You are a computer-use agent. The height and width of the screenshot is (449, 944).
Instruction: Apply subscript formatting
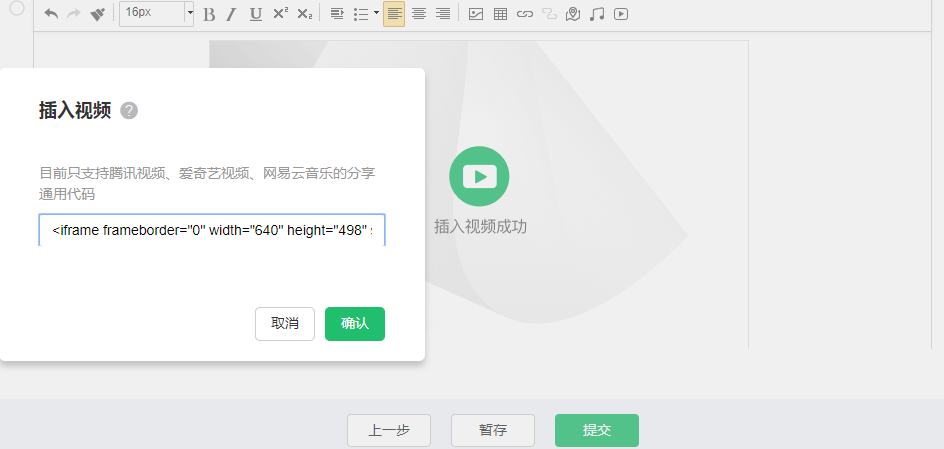(x=305, y=14)
